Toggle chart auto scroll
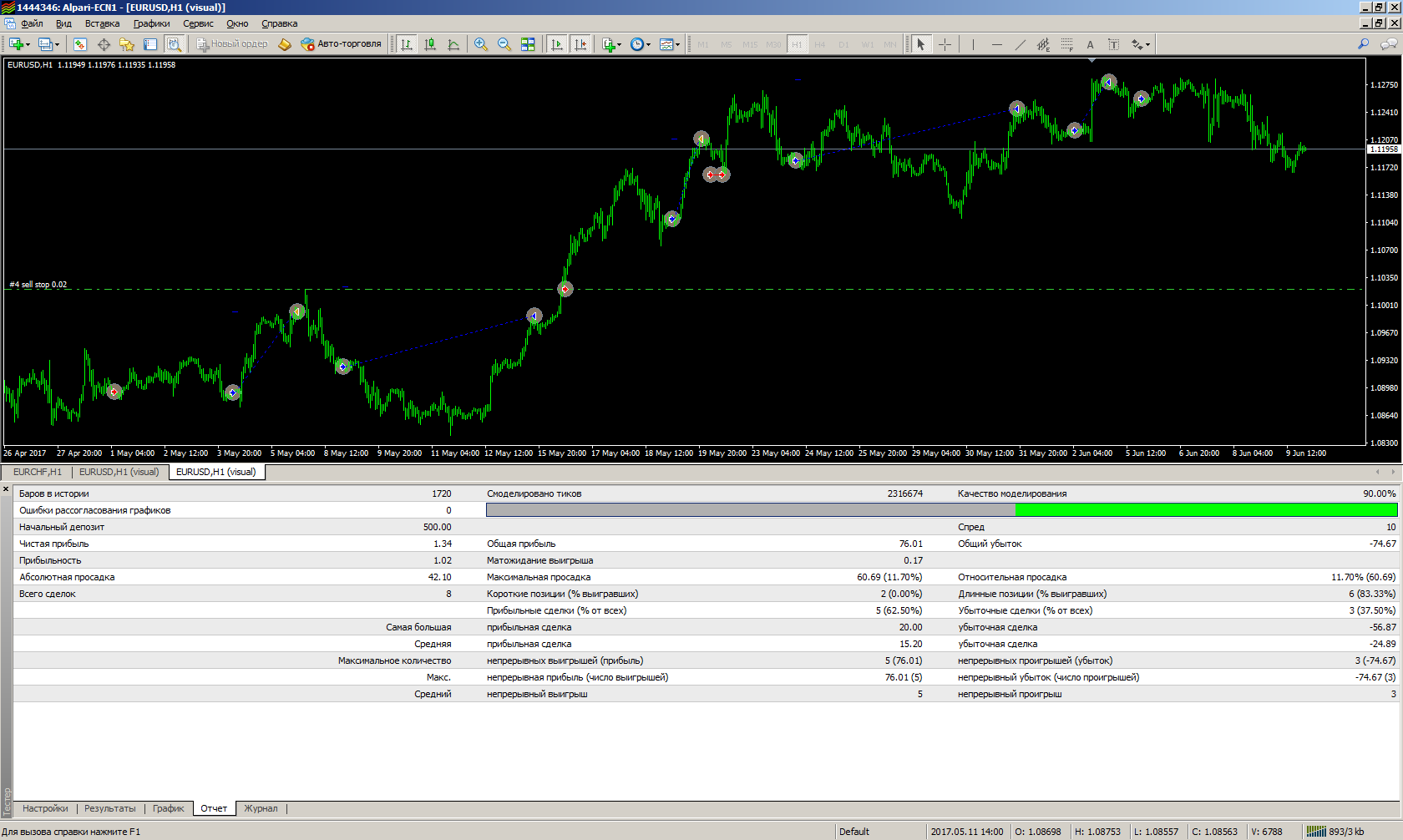Image resolution: width=1403 pixels, height=840 pixels. [557, 44]
